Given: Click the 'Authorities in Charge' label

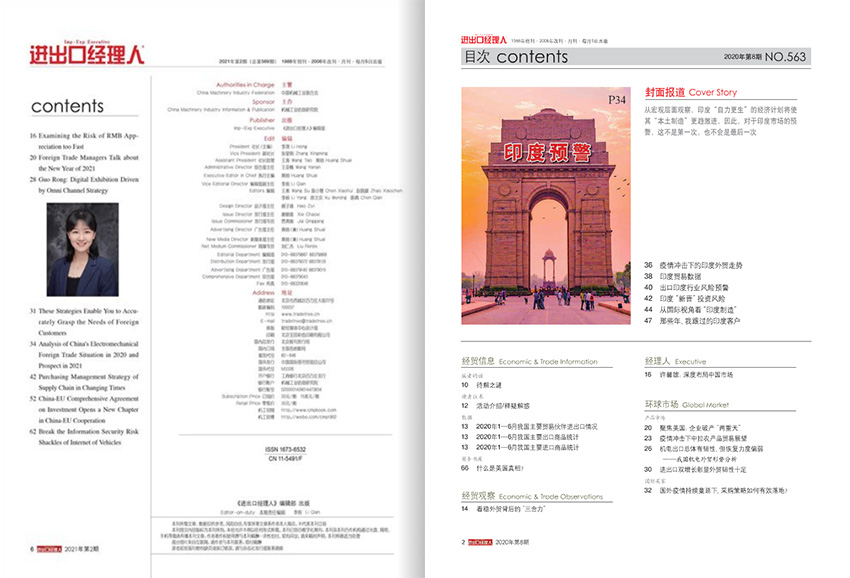Looking at the screenshot, I should (x=245, y=85).
